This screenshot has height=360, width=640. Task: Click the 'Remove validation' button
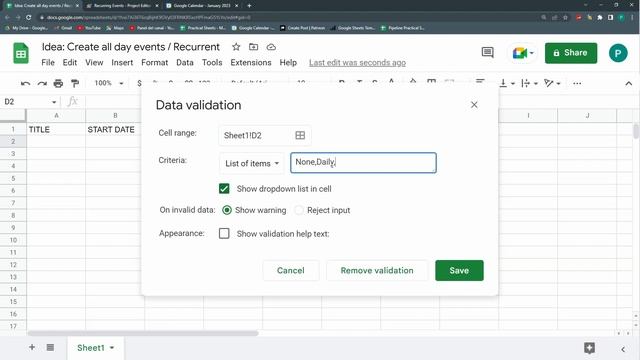(x=377, y=270)
